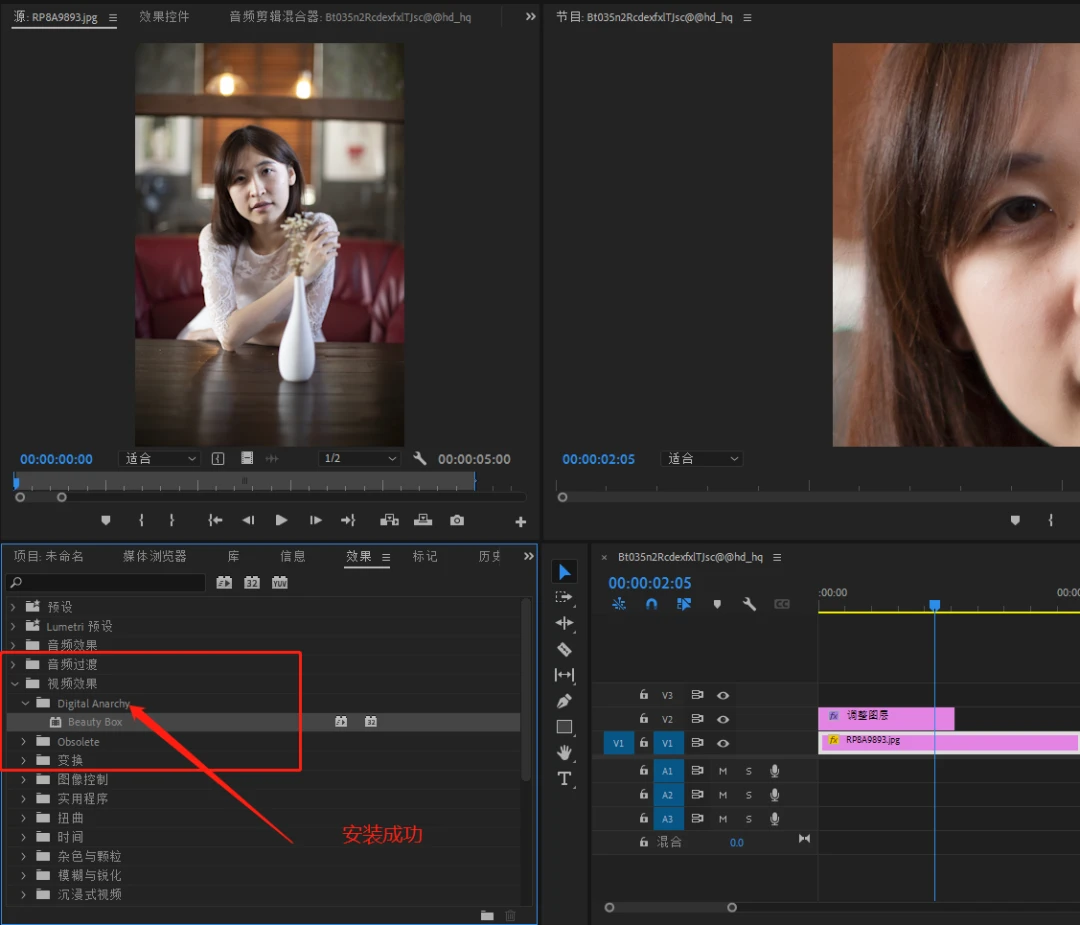Select the Hand tool in the toolbar
The height and width of the screenshot is (925, 1080).
(564, 752)
